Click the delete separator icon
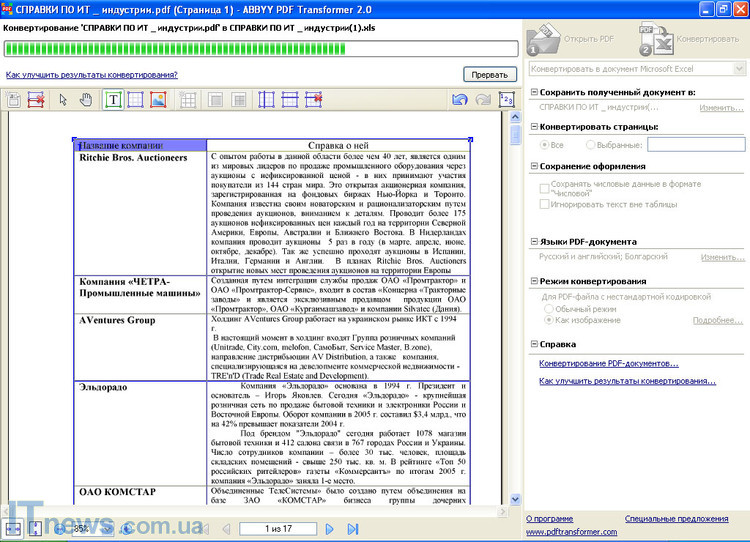The image size is (750, 542). click(x=314, y=100)
